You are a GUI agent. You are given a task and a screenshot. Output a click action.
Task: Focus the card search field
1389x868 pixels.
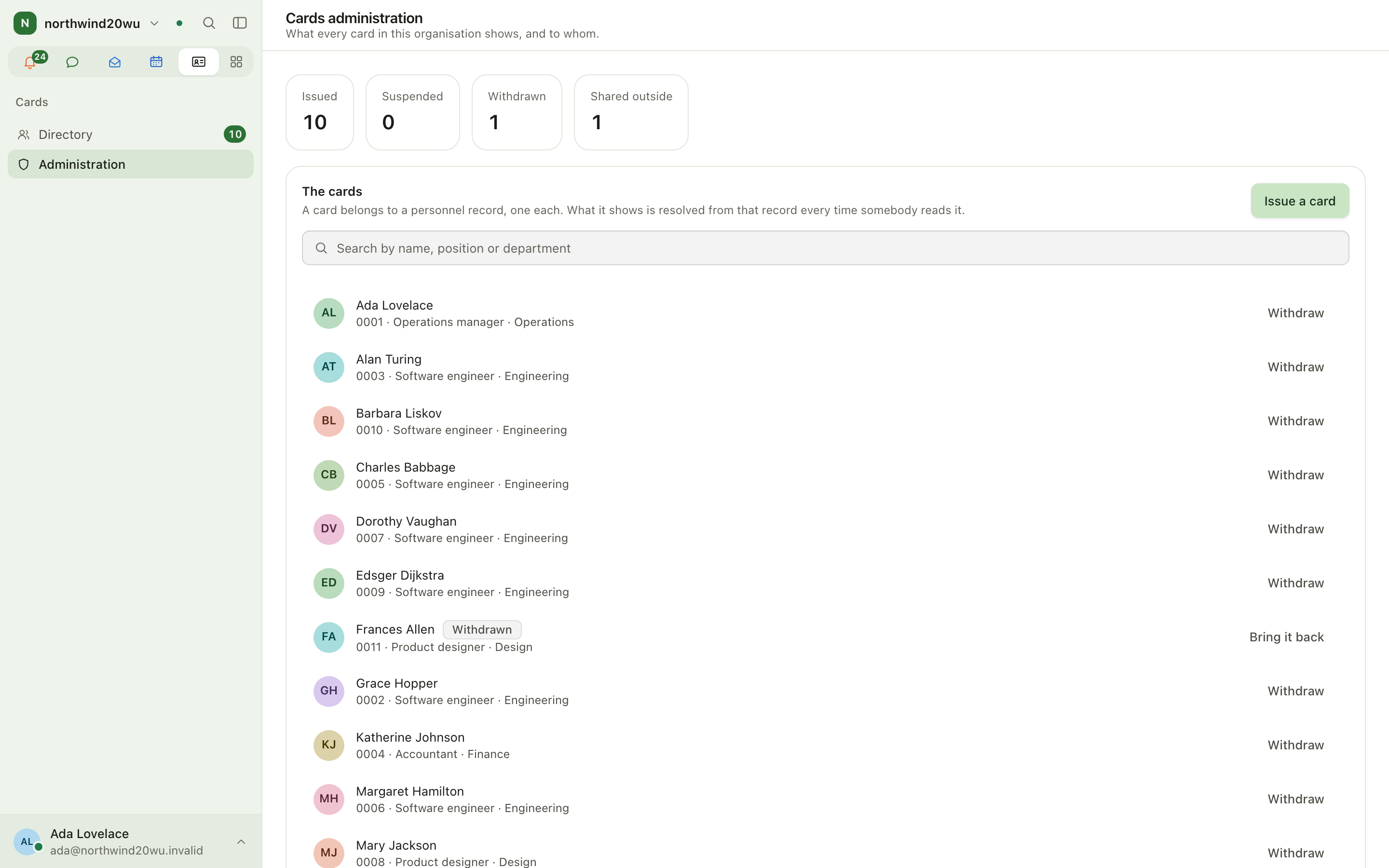(825, 248)
